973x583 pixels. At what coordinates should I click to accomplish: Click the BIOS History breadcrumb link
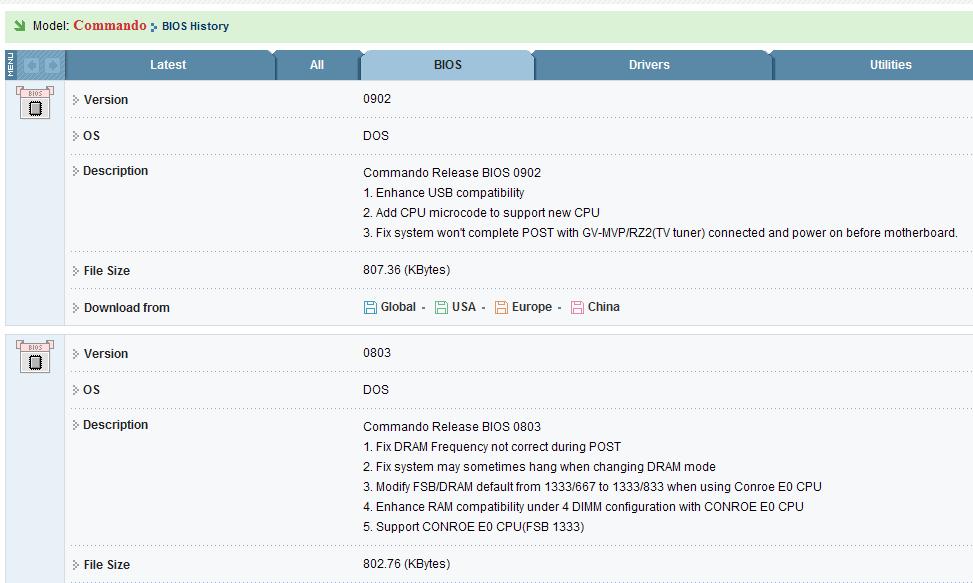pos(195,26)
